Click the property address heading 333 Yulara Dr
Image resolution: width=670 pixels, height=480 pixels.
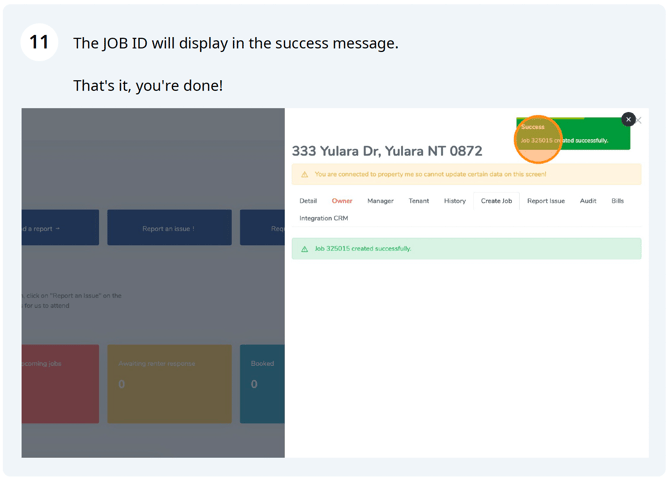tap(387, 151)
